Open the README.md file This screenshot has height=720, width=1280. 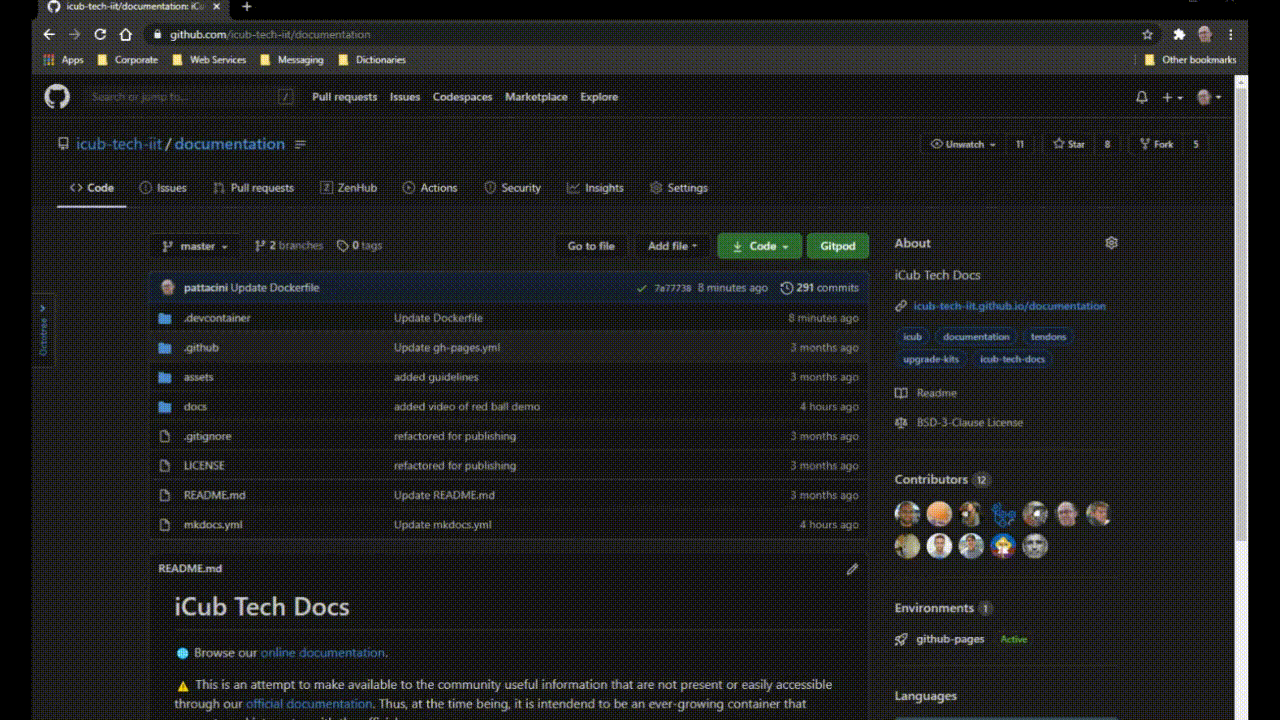tap(214, 495)
